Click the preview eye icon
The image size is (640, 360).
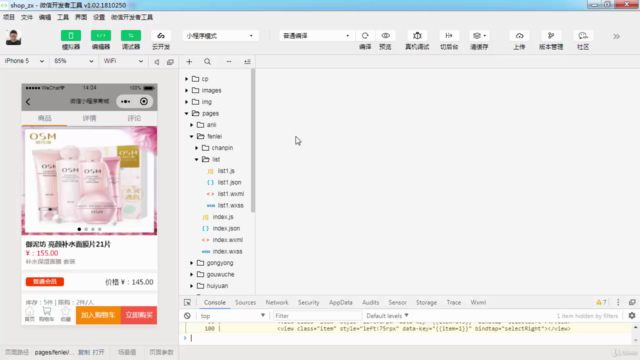[385, 36]
